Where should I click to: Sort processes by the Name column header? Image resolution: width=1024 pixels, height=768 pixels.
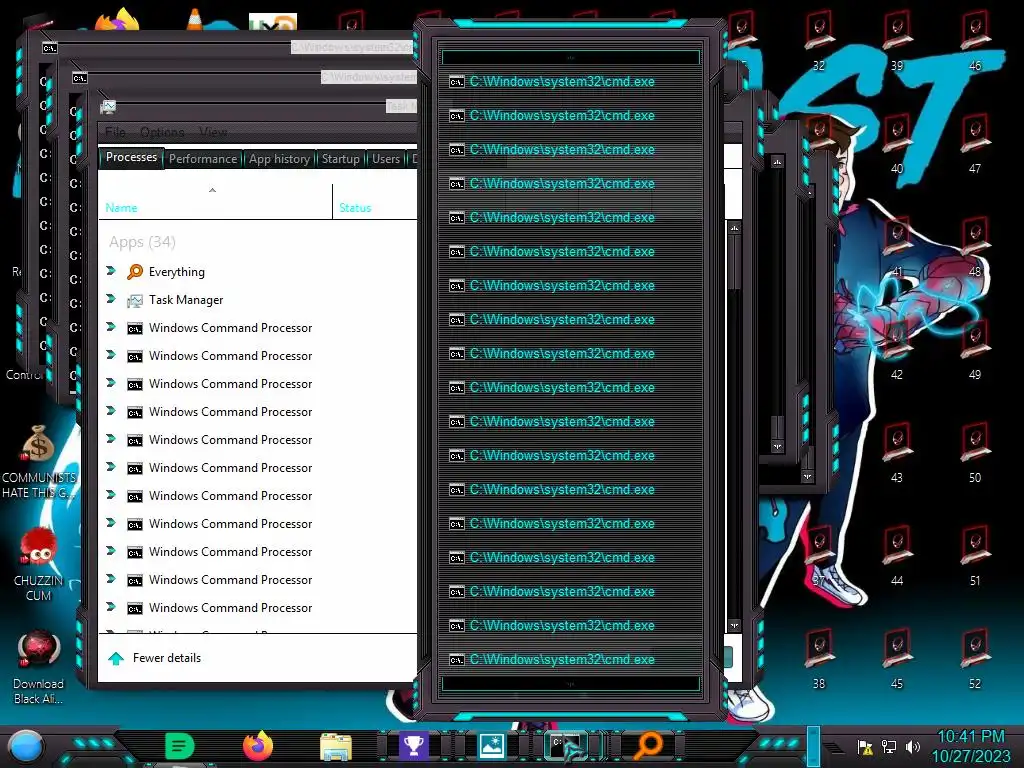point(216,202)
